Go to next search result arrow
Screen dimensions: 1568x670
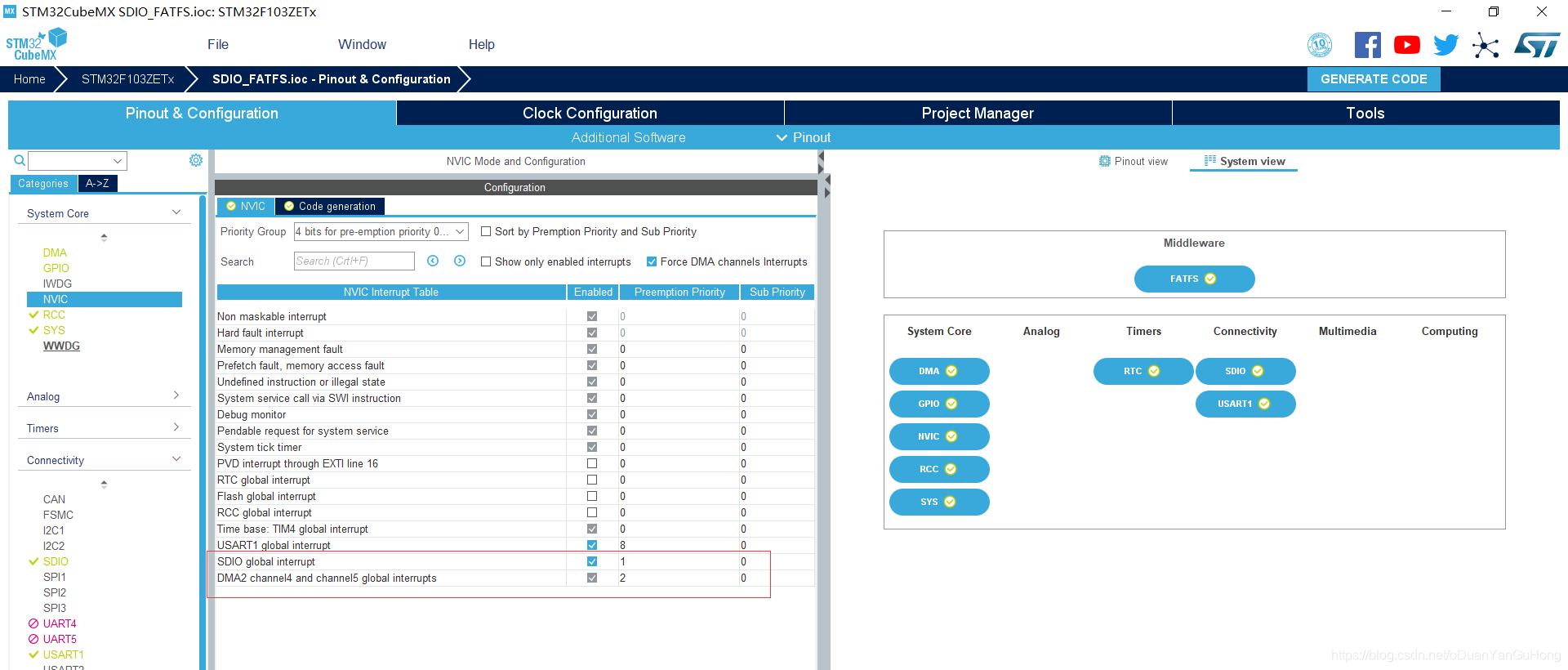click(460, 261)
